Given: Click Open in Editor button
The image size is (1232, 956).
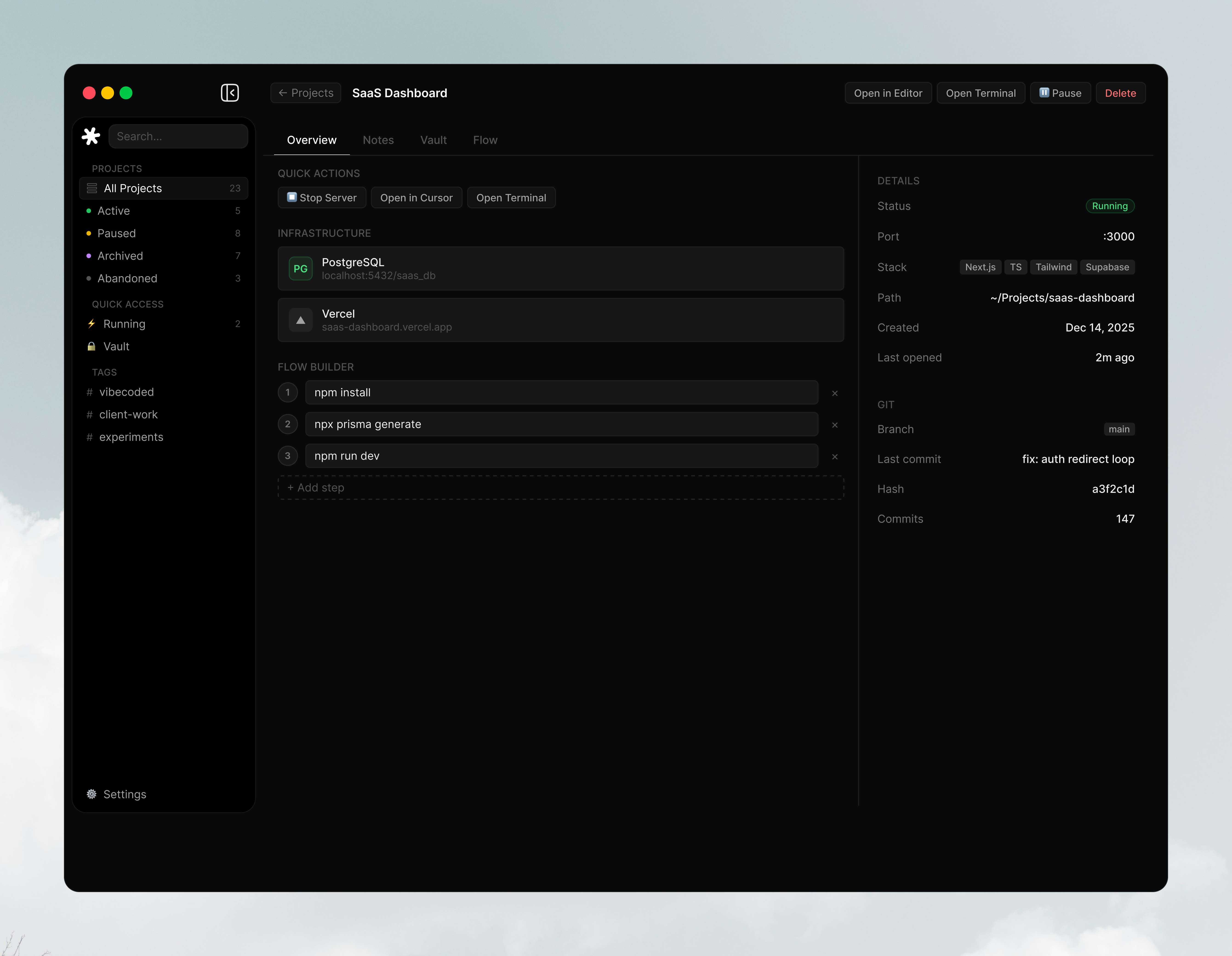Looking at the screenshot, I should click(888, 93).
